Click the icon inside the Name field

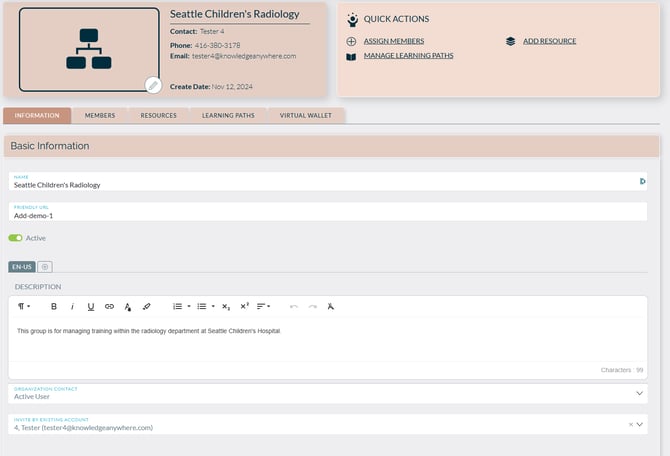(x=642, y=181)
